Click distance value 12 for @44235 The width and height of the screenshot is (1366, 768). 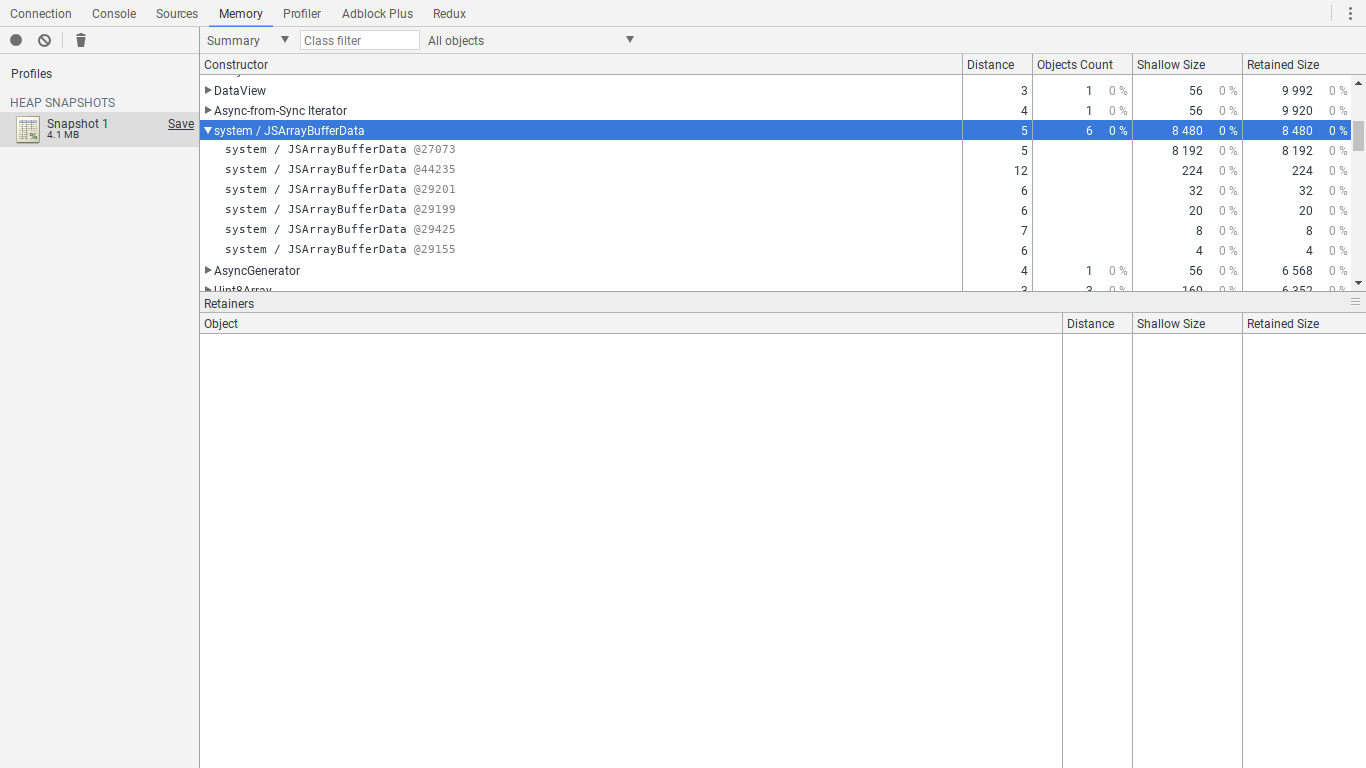pos(1021,170)
